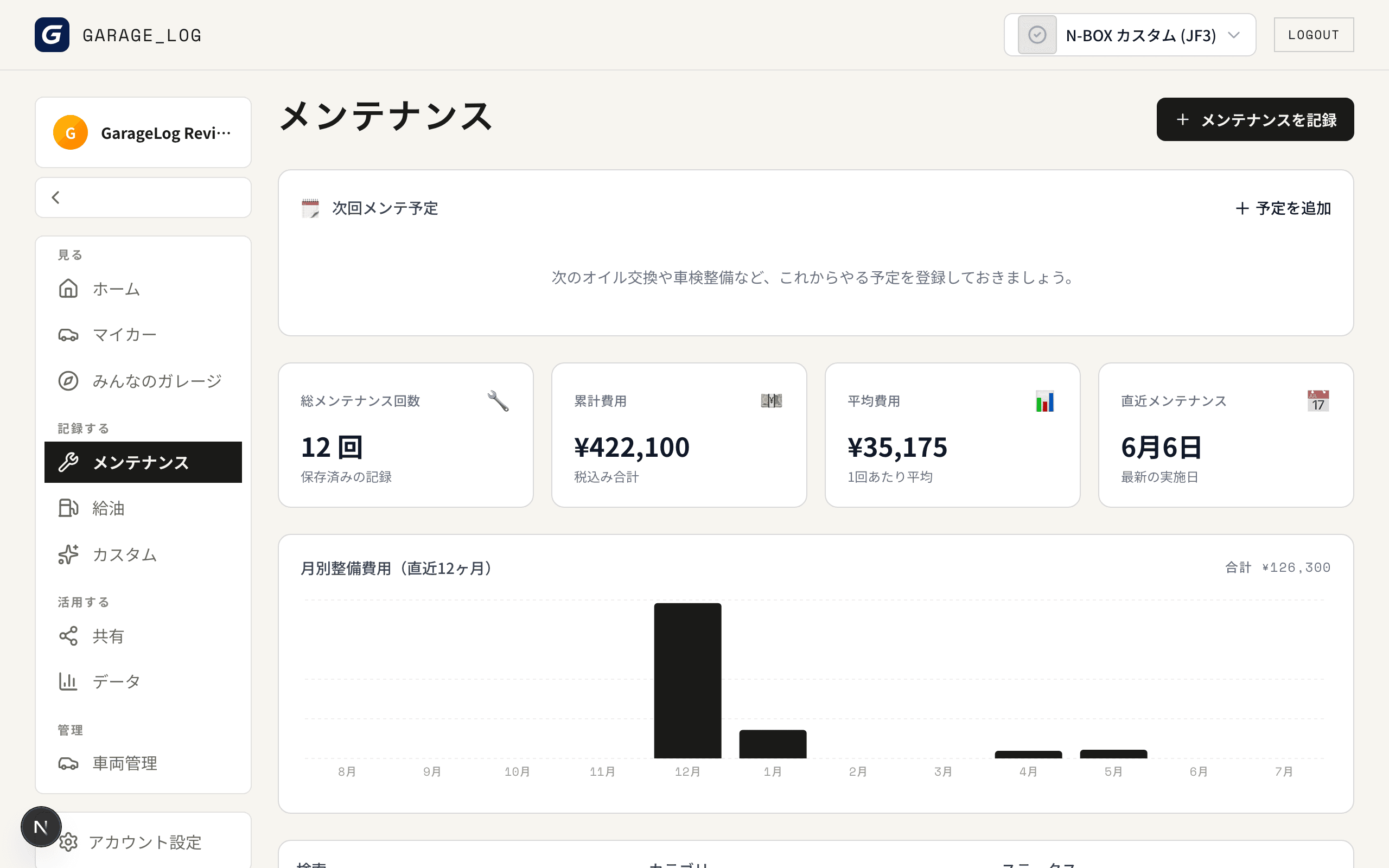Click the wrench icon on 総メンテナンス回数 card

(x=498, y=401)
